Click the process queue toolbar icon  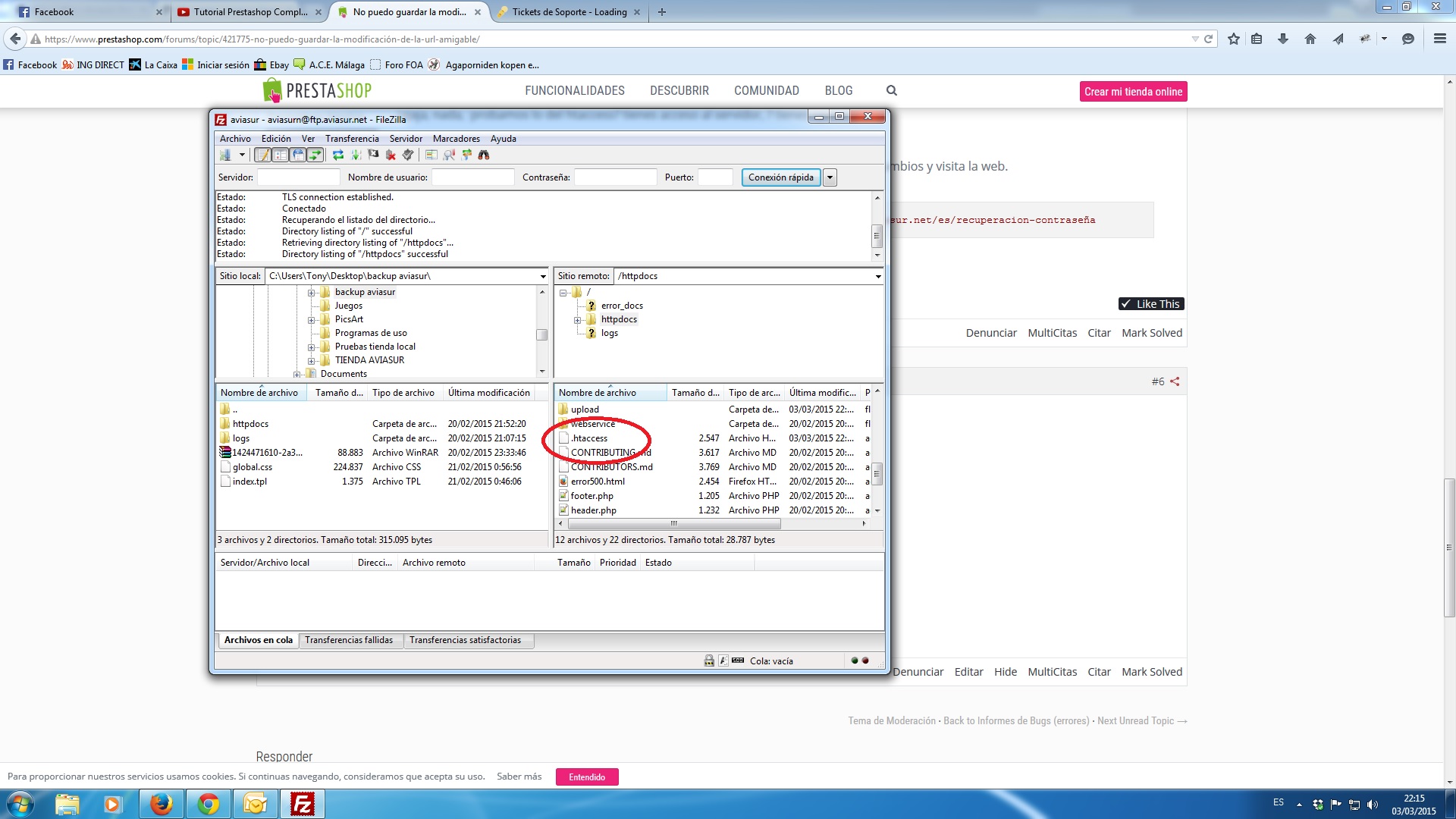tap(356, 155)
